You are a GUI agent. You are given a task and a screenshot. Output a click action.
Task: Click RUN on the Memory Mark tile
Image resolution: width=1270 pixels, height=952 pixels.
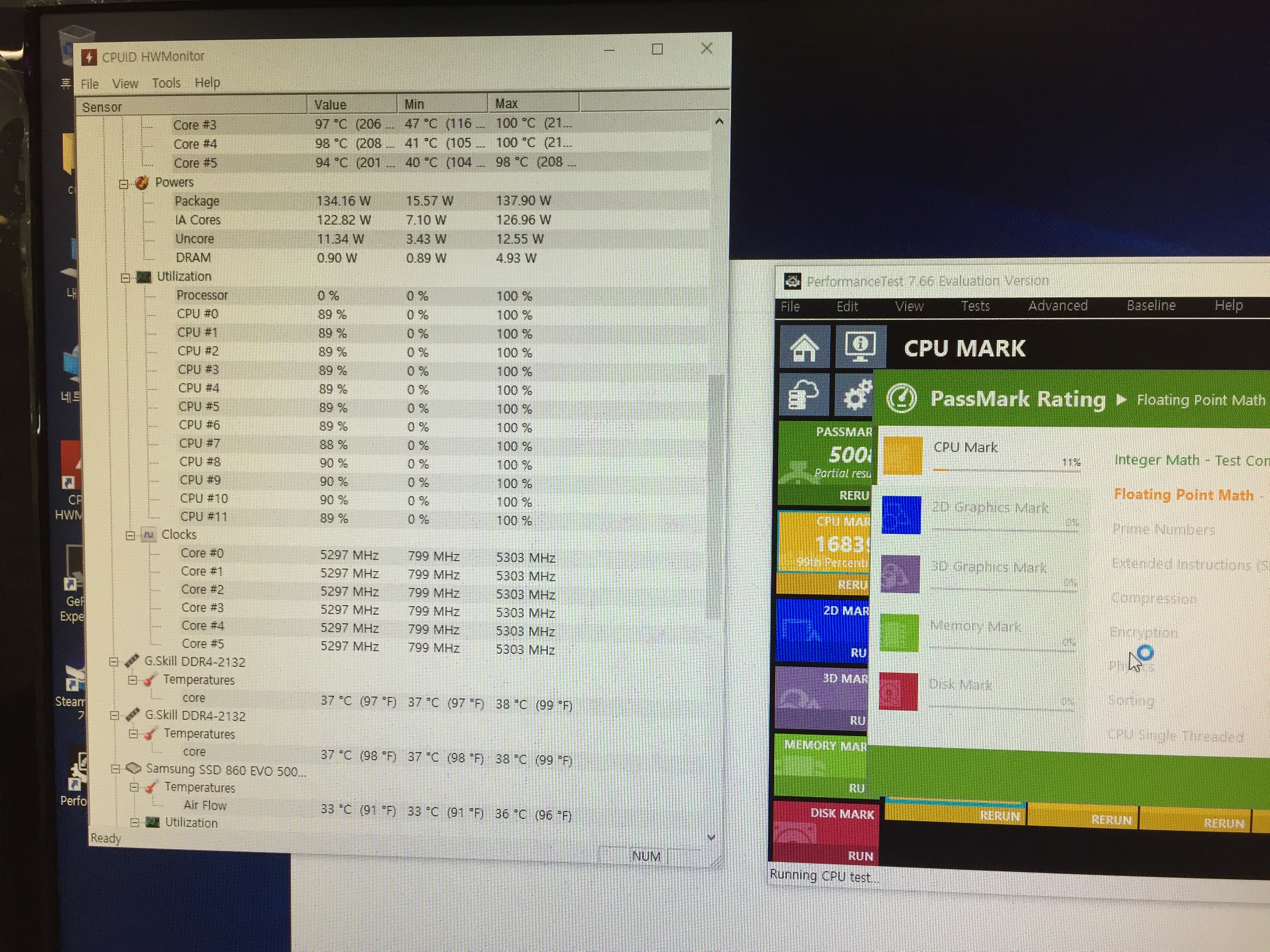pyautogui.click(x=857, y=788)
